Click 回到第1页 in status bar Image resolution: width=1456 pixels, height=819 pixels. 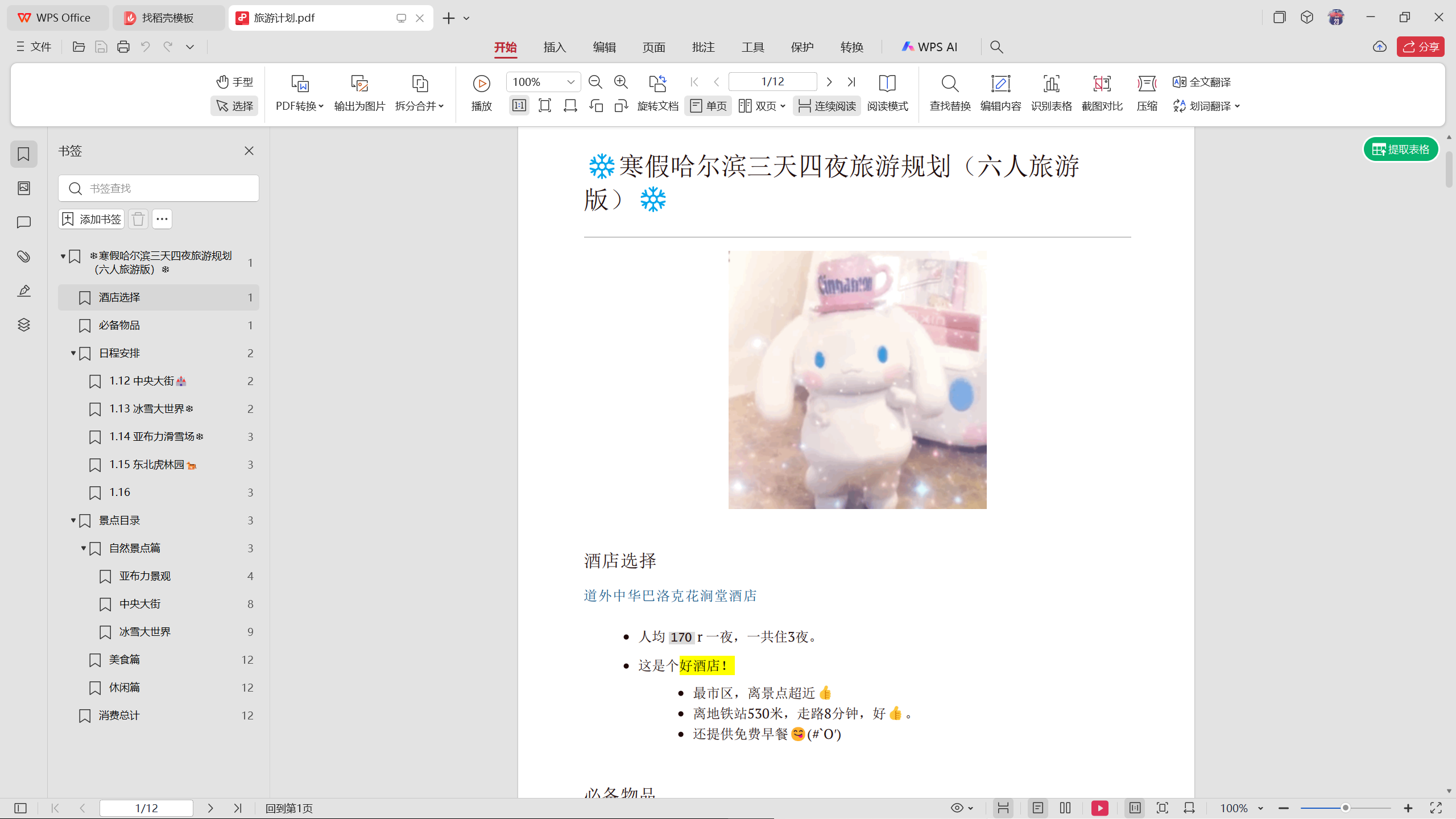289,808
